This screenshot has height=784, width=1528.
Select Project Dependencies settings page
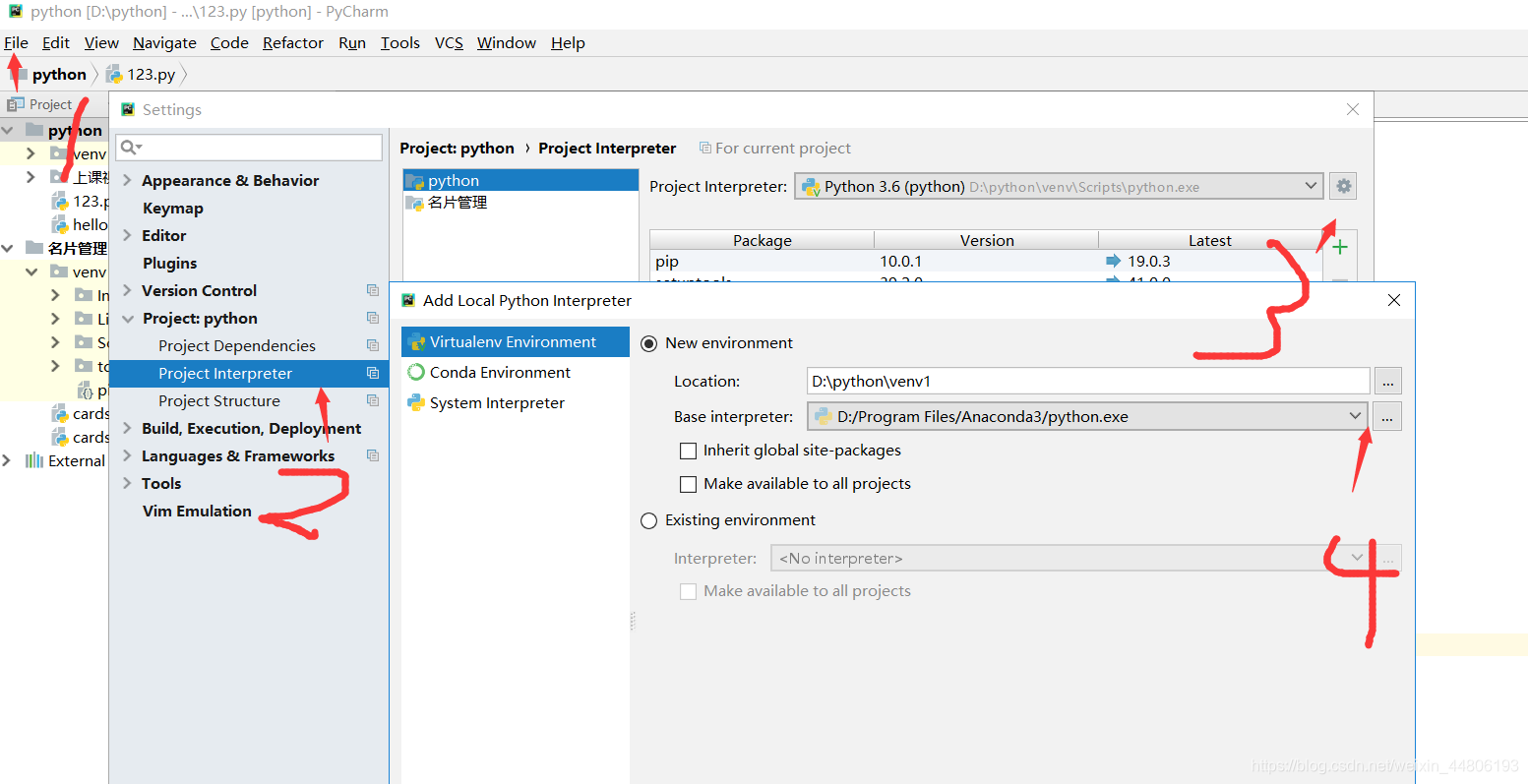pos(237,346)
